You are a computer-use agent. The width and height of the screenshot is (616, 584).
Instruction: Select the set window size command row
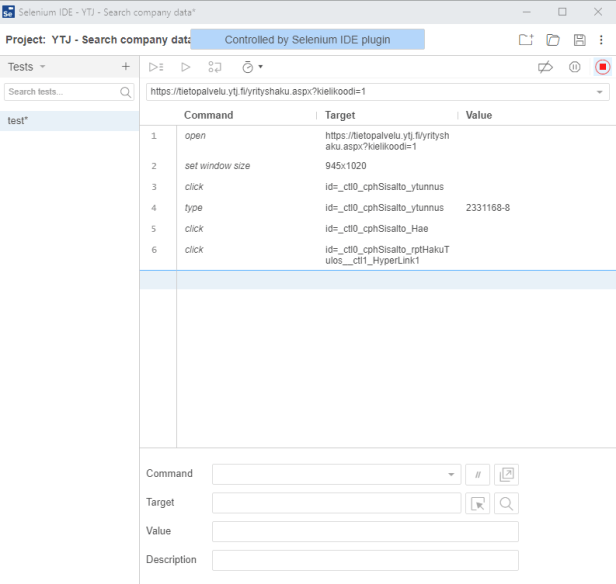pos(378,166)
